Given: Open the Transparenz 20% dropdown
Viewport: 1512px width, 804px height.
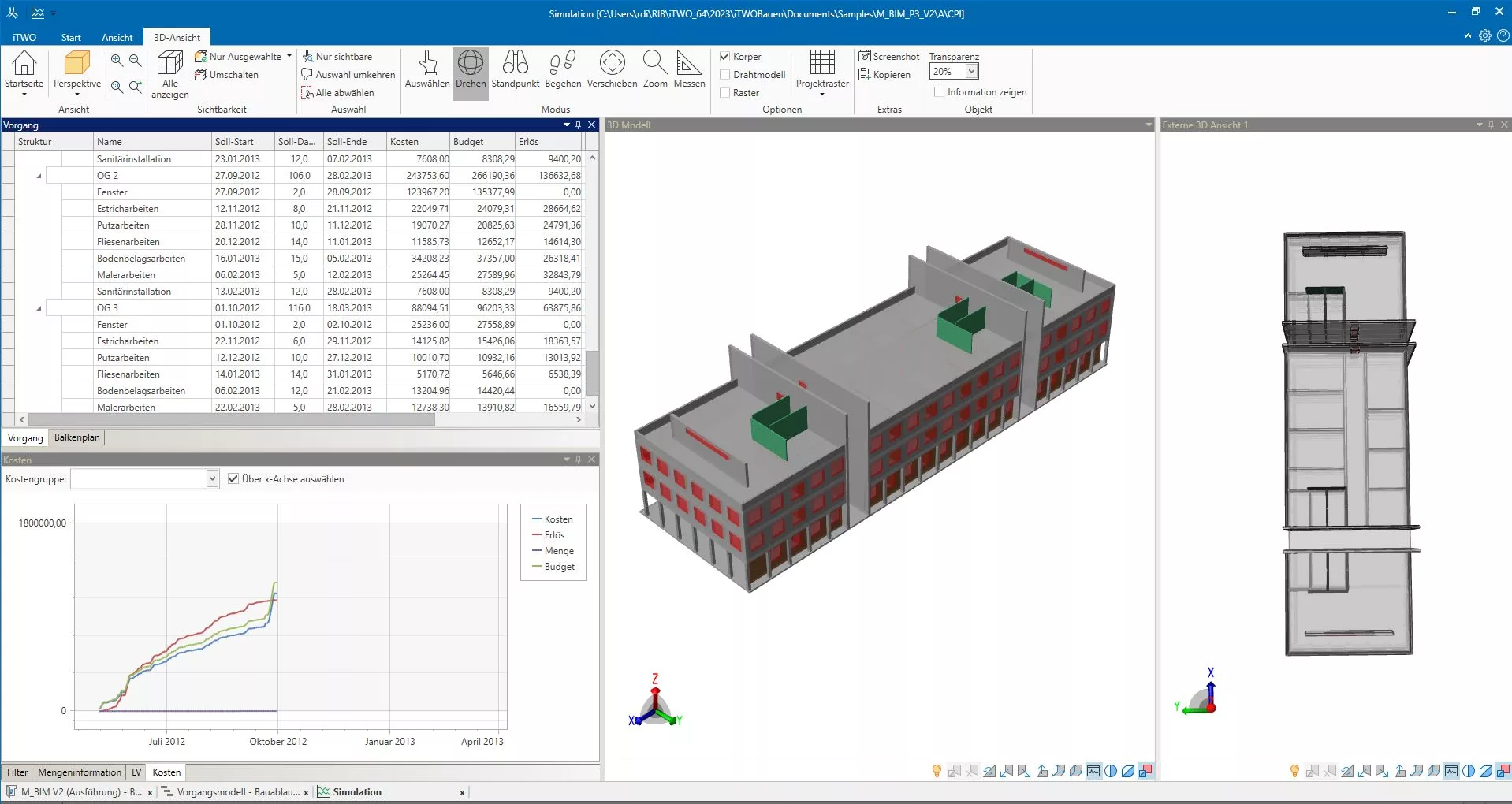Looking at the screenshot, I should 972,72.
